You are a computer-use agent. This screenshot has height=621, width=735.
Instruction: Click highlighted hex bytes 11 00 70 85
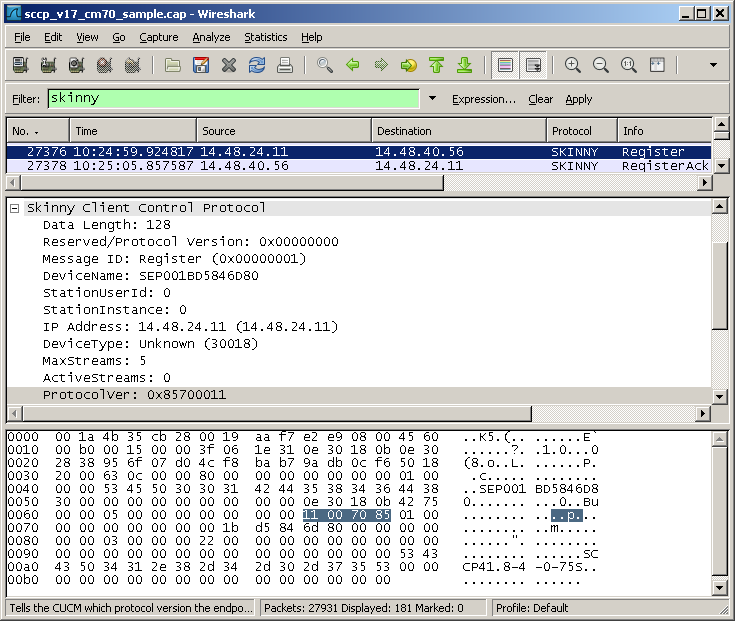[347, 515]
